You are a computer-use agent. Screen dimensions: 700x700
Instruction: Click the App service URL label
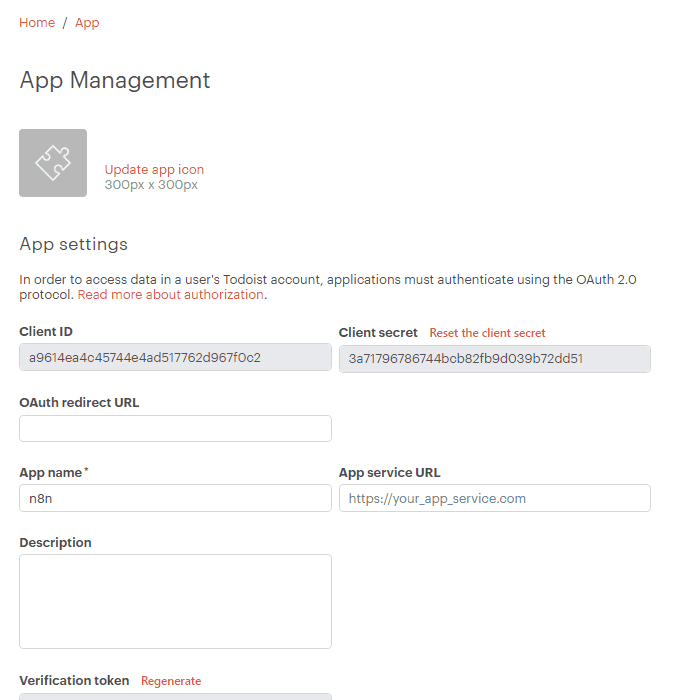coord(389,473)
